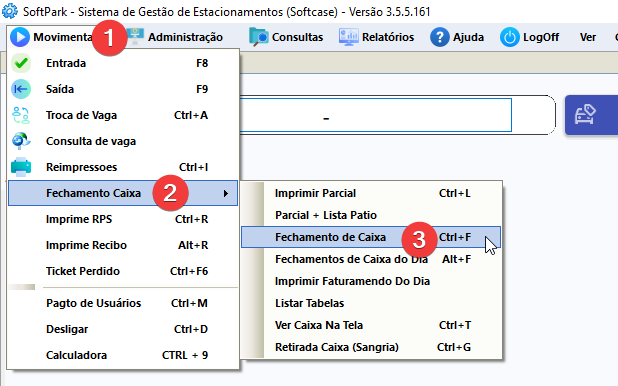The width and height of the screenshot is (618, 386).
Task: Choose Retirada Caixa (Sangria) item
Action: [371, 347]
